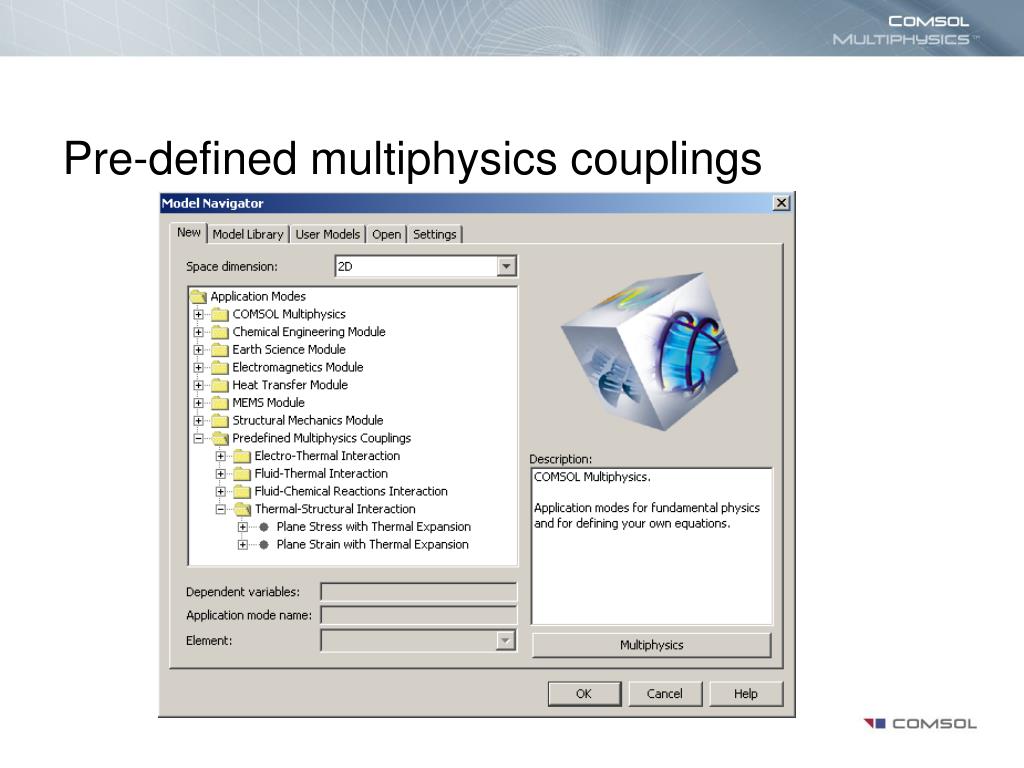Click the Electro-Thermal Interaction folder icon
1024x768 pixels.
pyautogui.click(x=242, y=456)
